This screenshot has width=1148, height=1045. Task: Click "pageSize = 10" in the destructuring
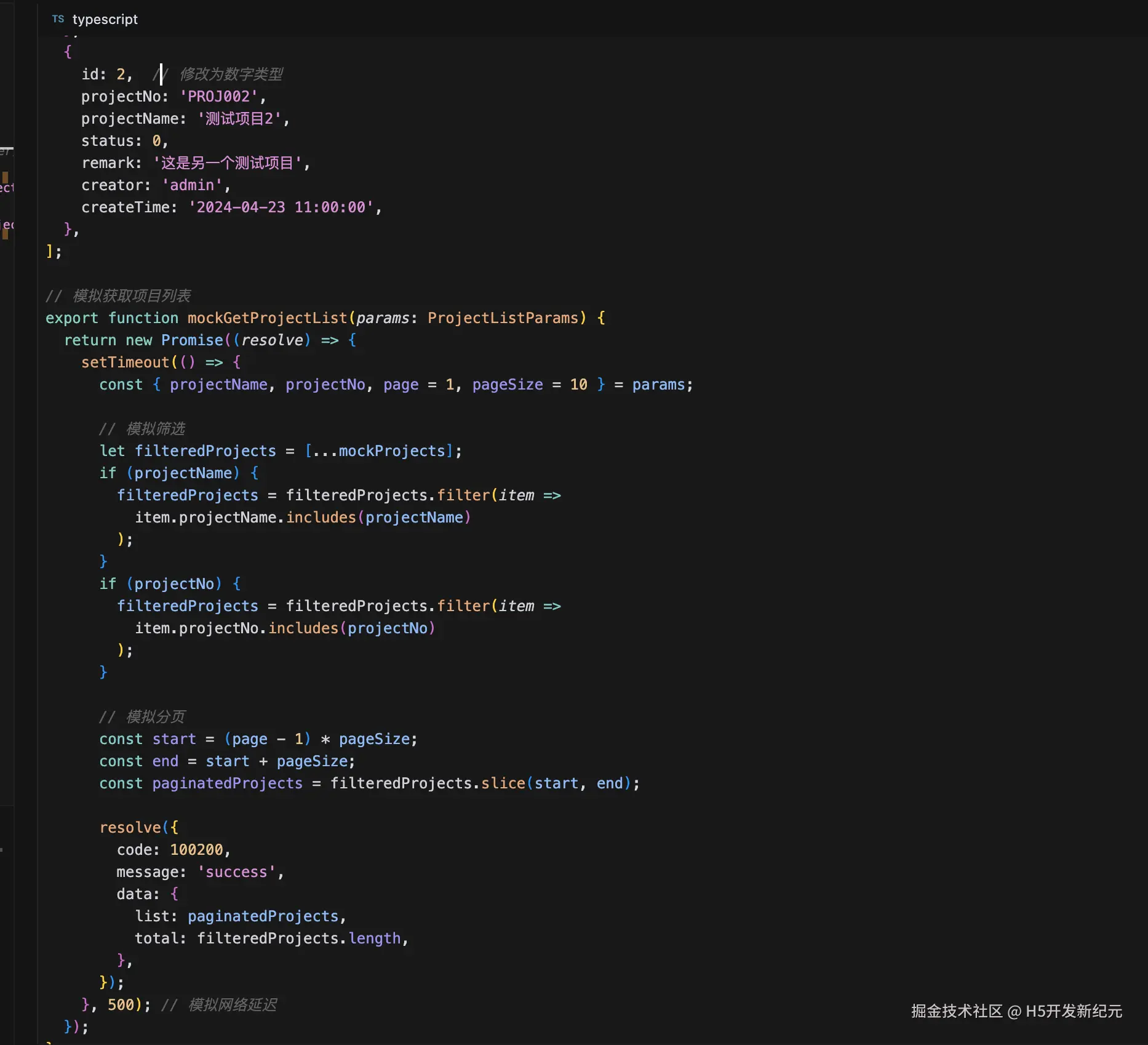tap(530, 385)
